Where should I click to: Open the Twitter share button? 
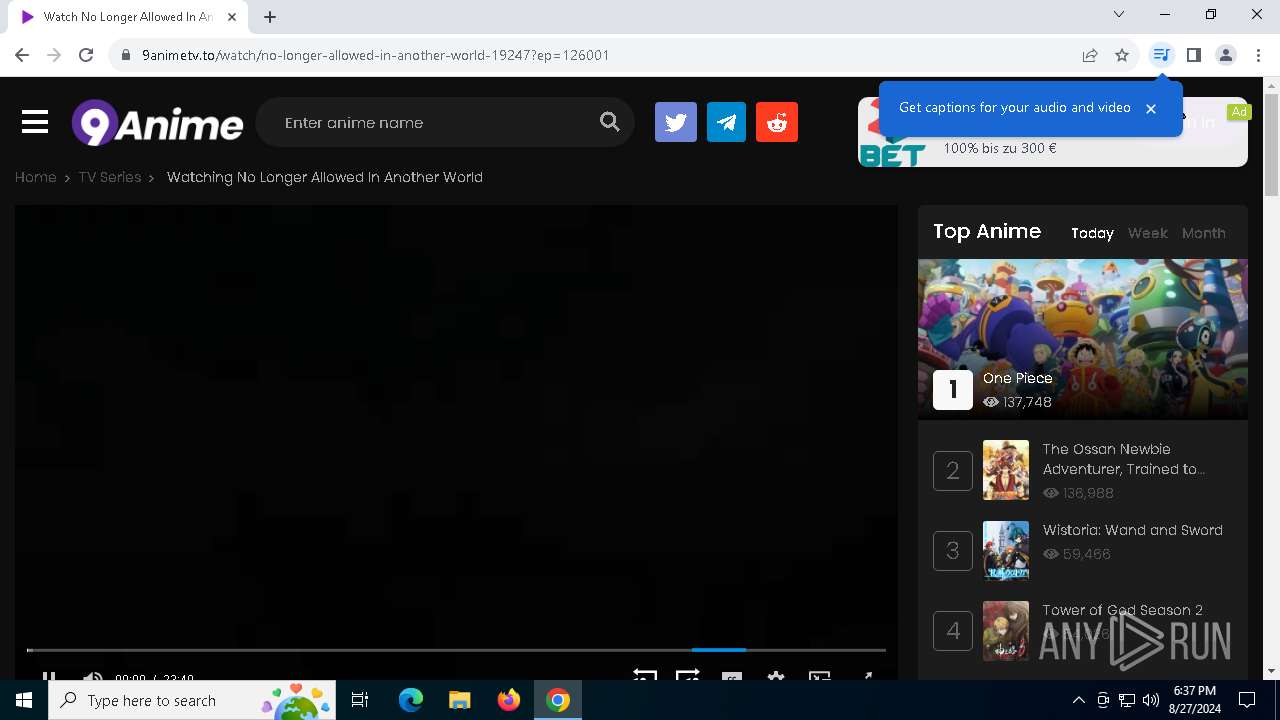[676, 122]
